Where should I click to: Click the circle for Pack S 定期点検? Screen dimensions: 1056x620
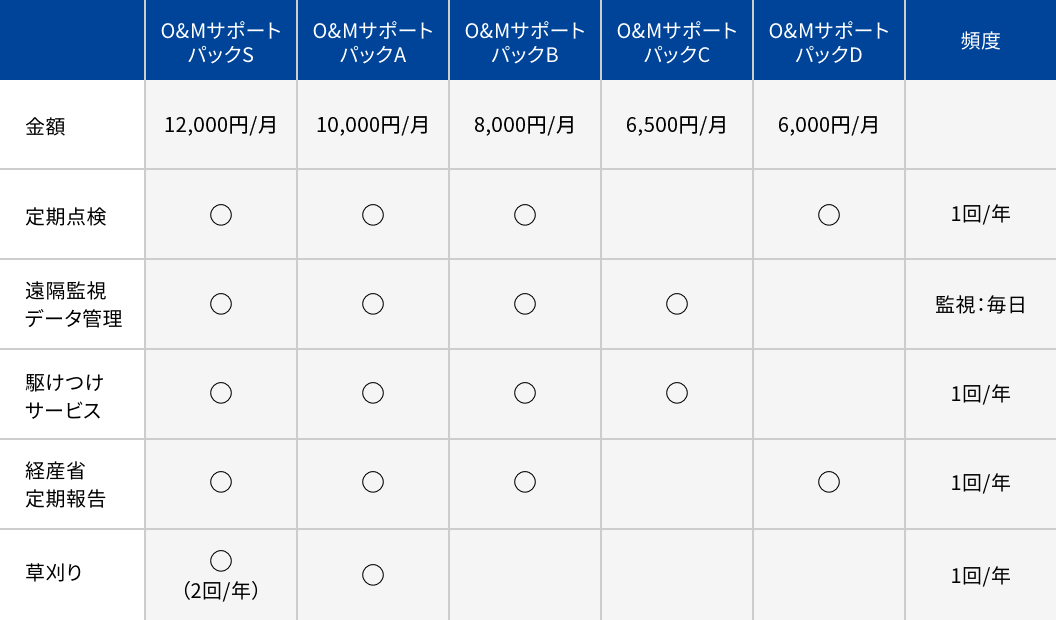[221, 215]
